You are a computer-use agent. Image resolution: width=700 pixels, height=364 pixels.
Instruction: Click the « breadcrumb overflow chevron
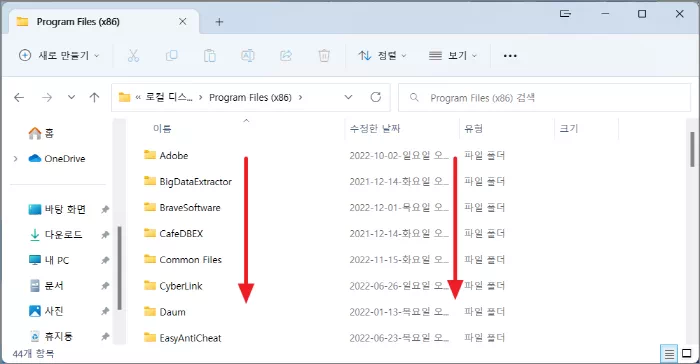(138, 97)
